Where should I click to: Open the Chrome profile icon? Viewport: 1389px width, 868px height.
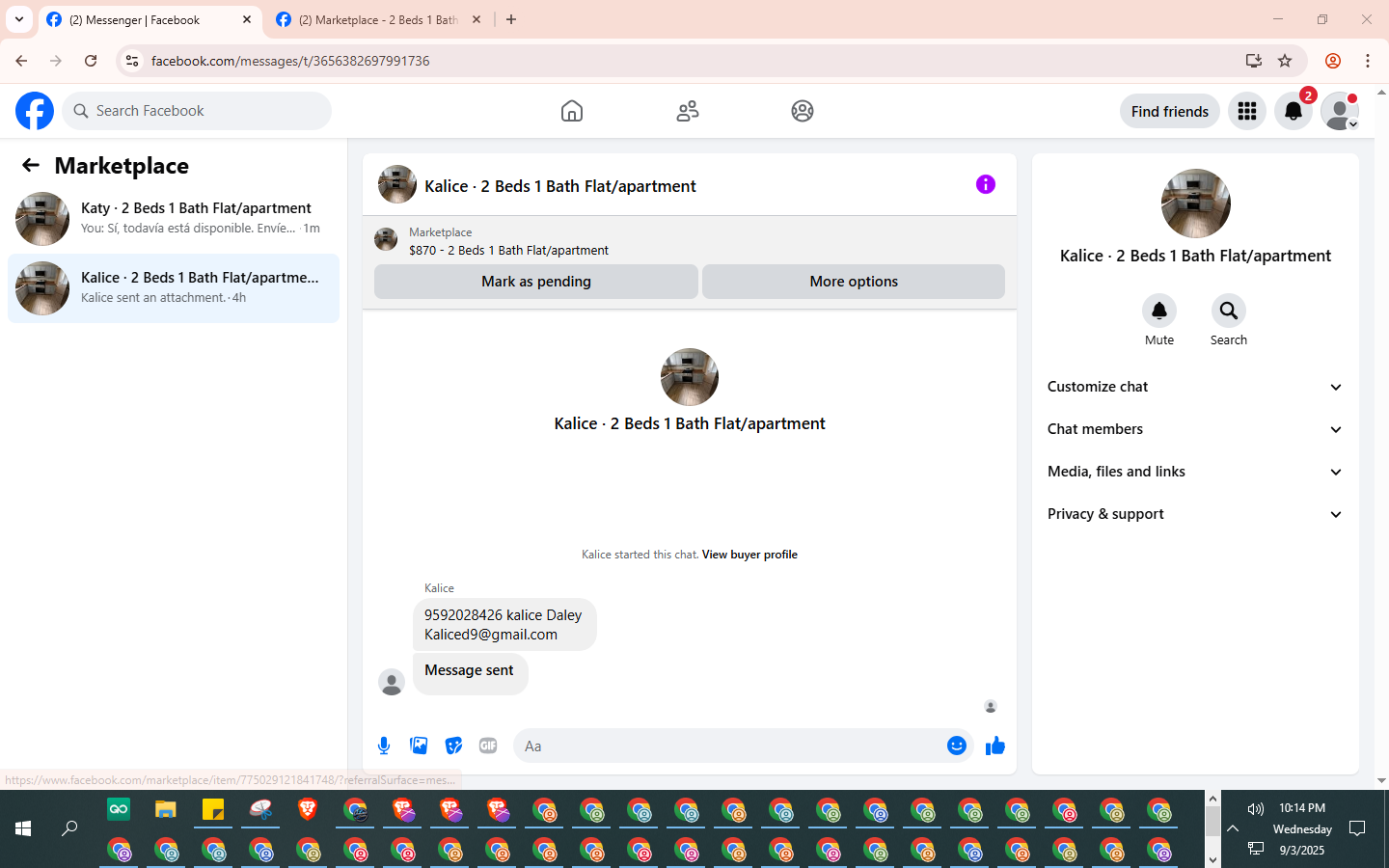1333,61
